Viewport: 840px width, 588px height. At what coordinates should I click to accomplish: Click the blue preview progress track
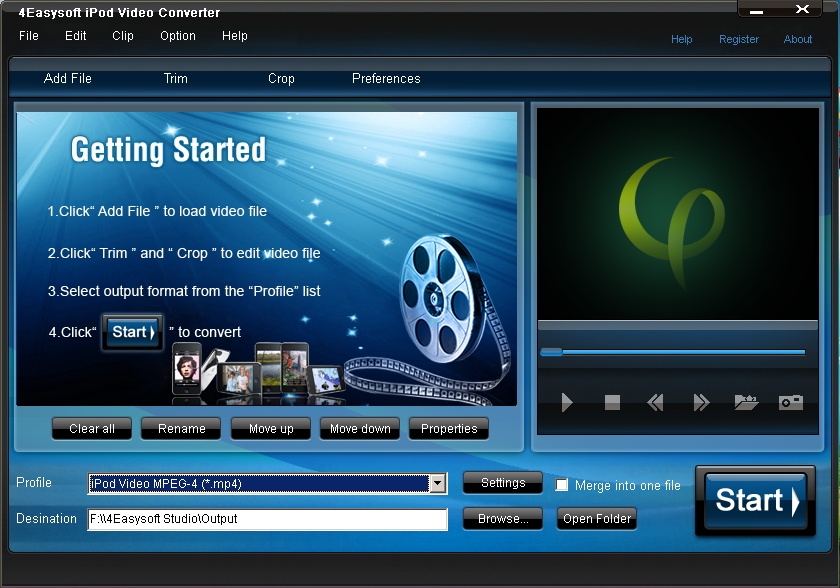click(684, 352)
